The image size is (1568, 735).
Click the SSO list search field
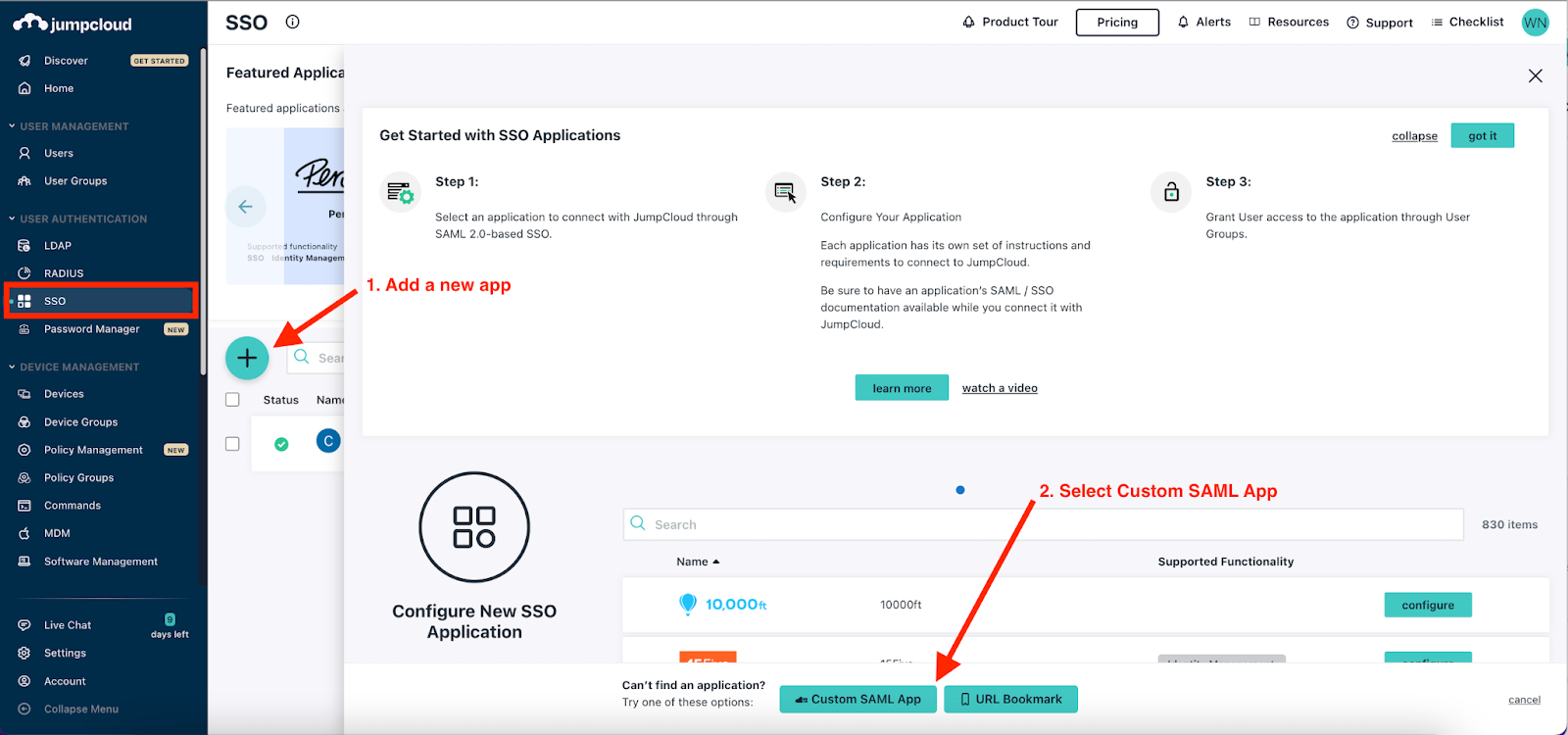pyautogui.click(x=316, y=358)
